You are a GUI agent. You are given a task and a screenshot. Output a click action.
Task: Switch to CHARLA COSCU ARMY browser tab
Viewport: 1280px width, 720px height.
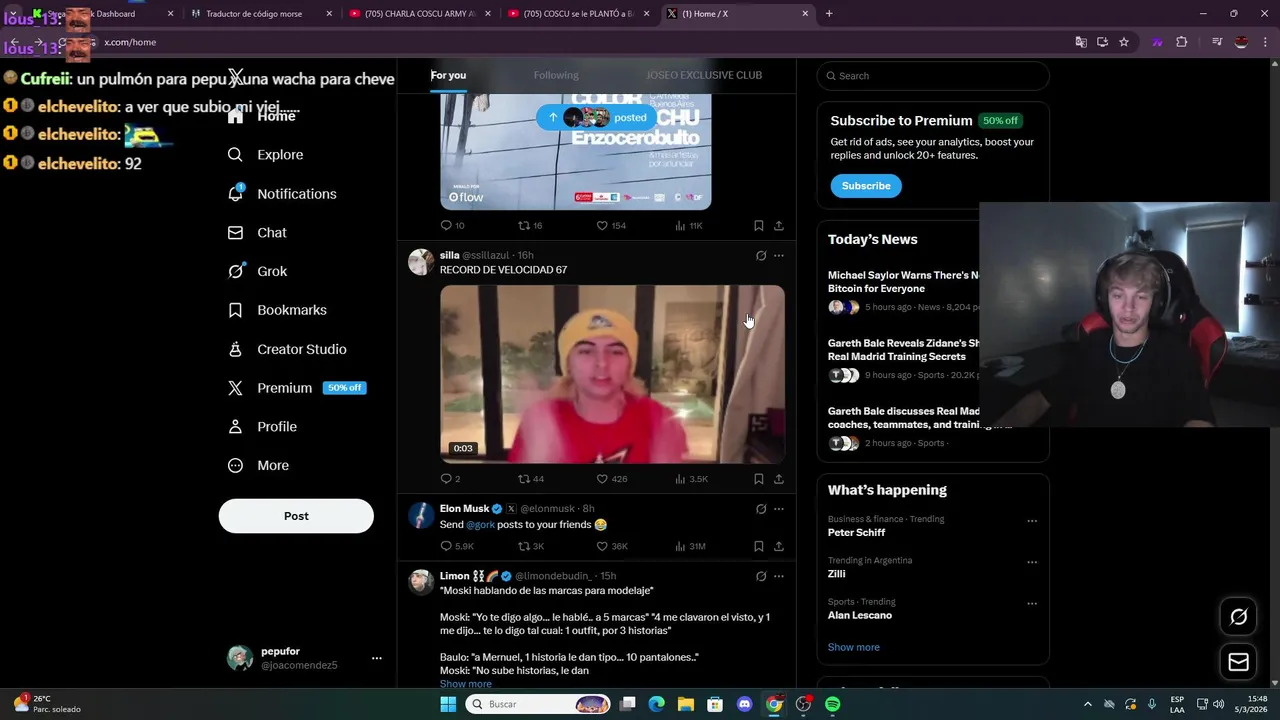419,14
